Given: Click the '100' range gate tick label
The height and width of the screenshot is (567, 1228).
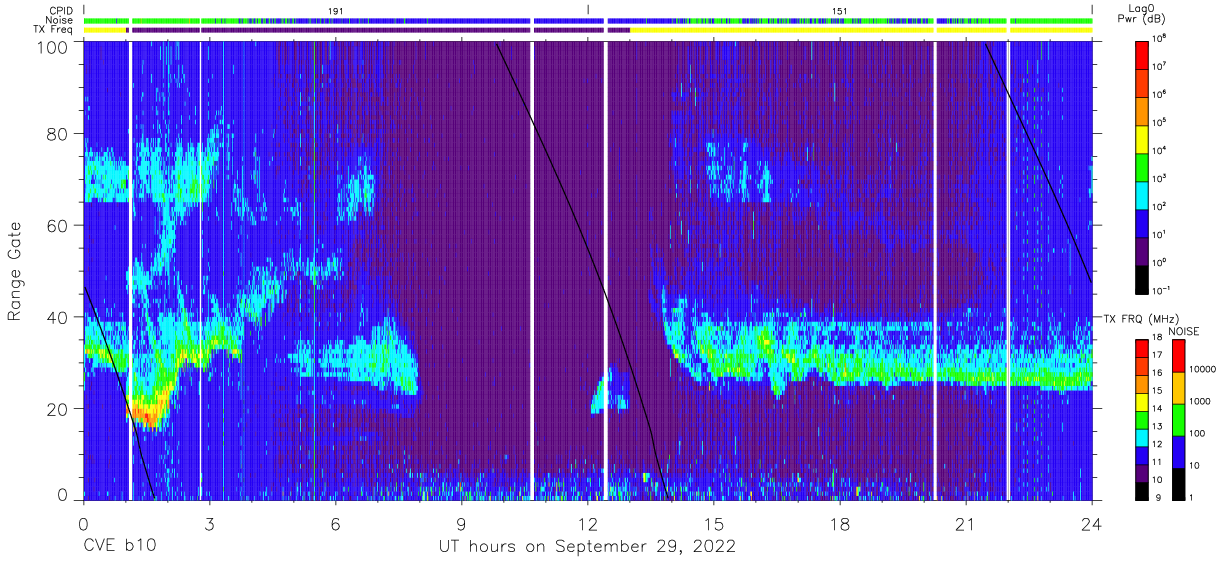Looking at the screenshot, I should pyautogui.click(x=52, y=48).
